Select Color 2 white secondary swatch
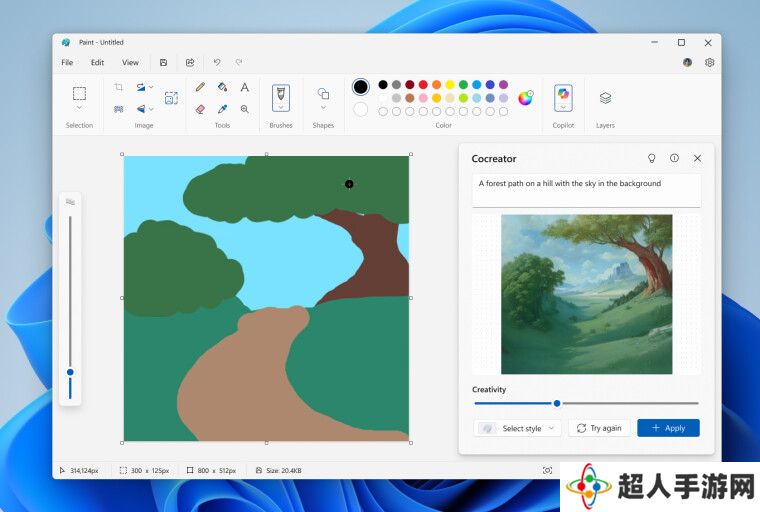This screenshot has width=760, height=512. (x=360, y=109)
